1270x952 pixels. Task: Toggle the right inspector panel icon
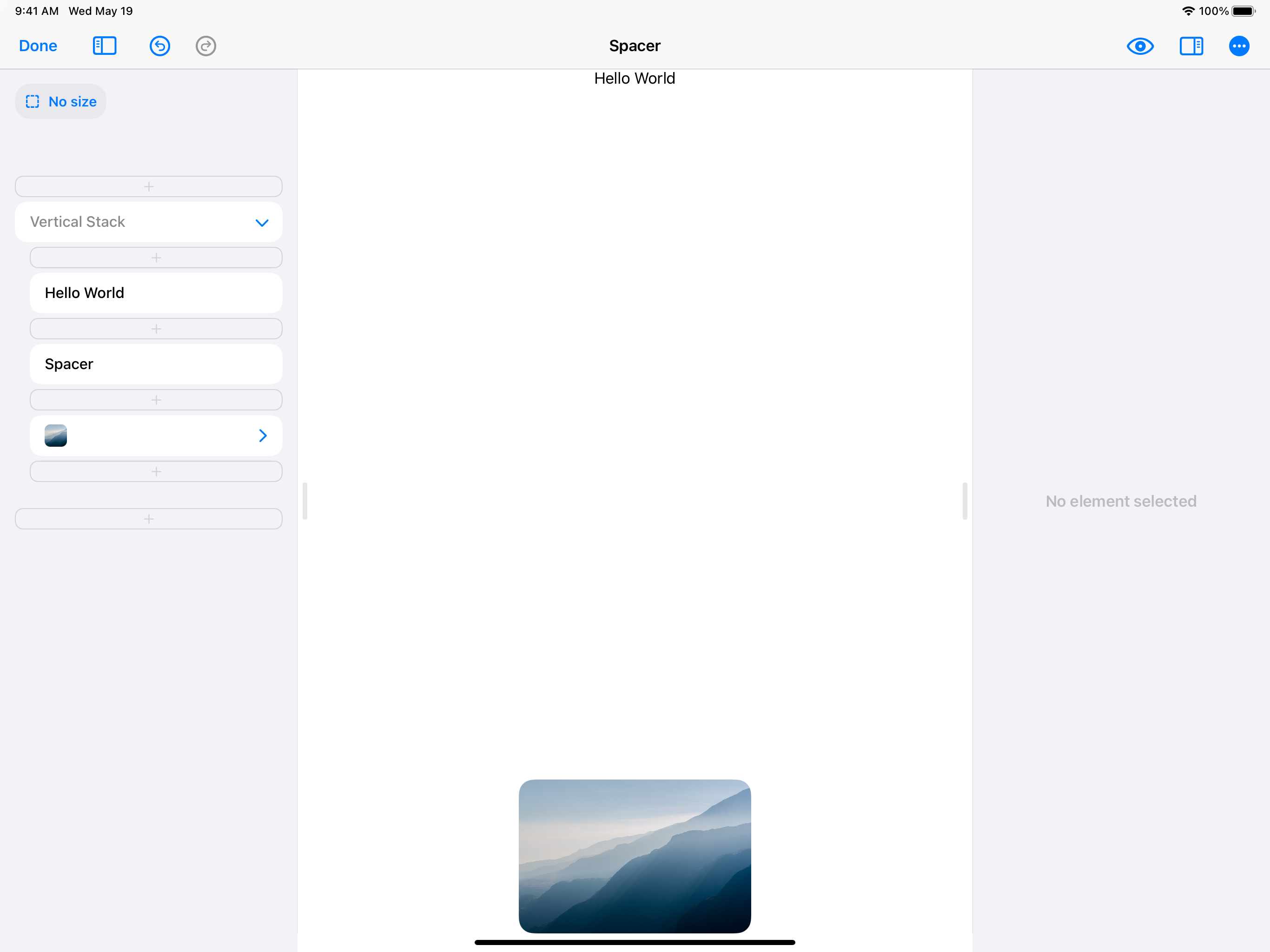pyautogui.click(x=1191, y=46)
